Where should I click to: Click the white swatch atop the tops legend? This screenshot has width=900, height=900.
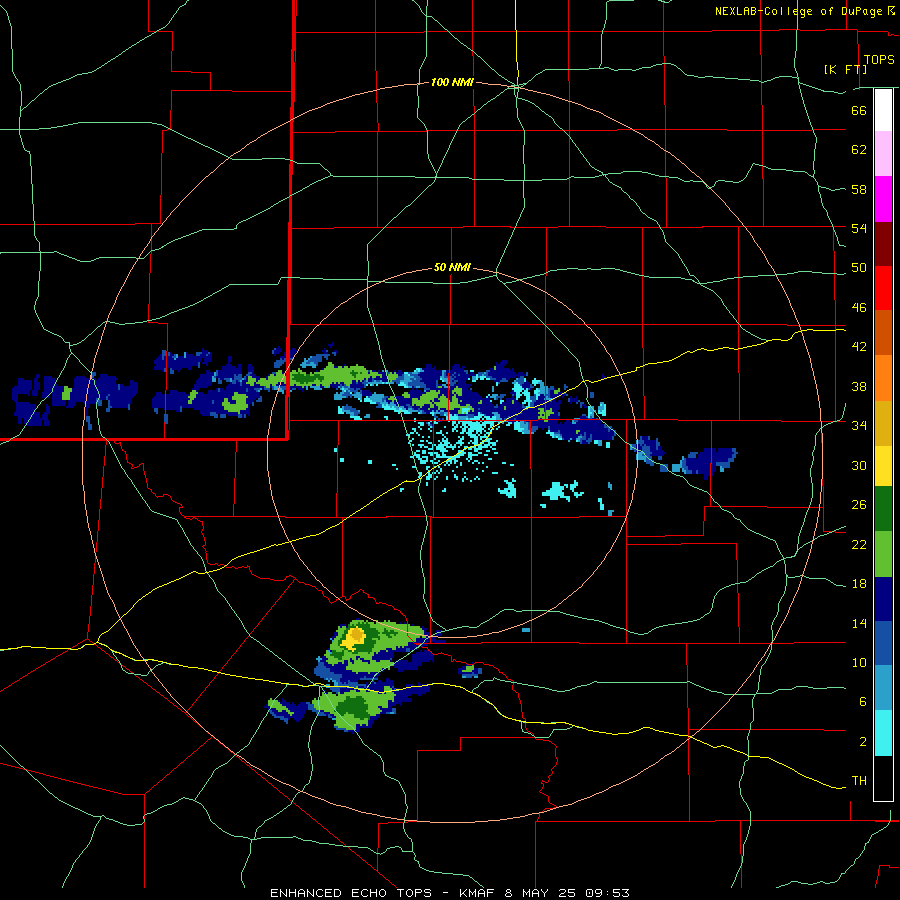tap(883, 110)
